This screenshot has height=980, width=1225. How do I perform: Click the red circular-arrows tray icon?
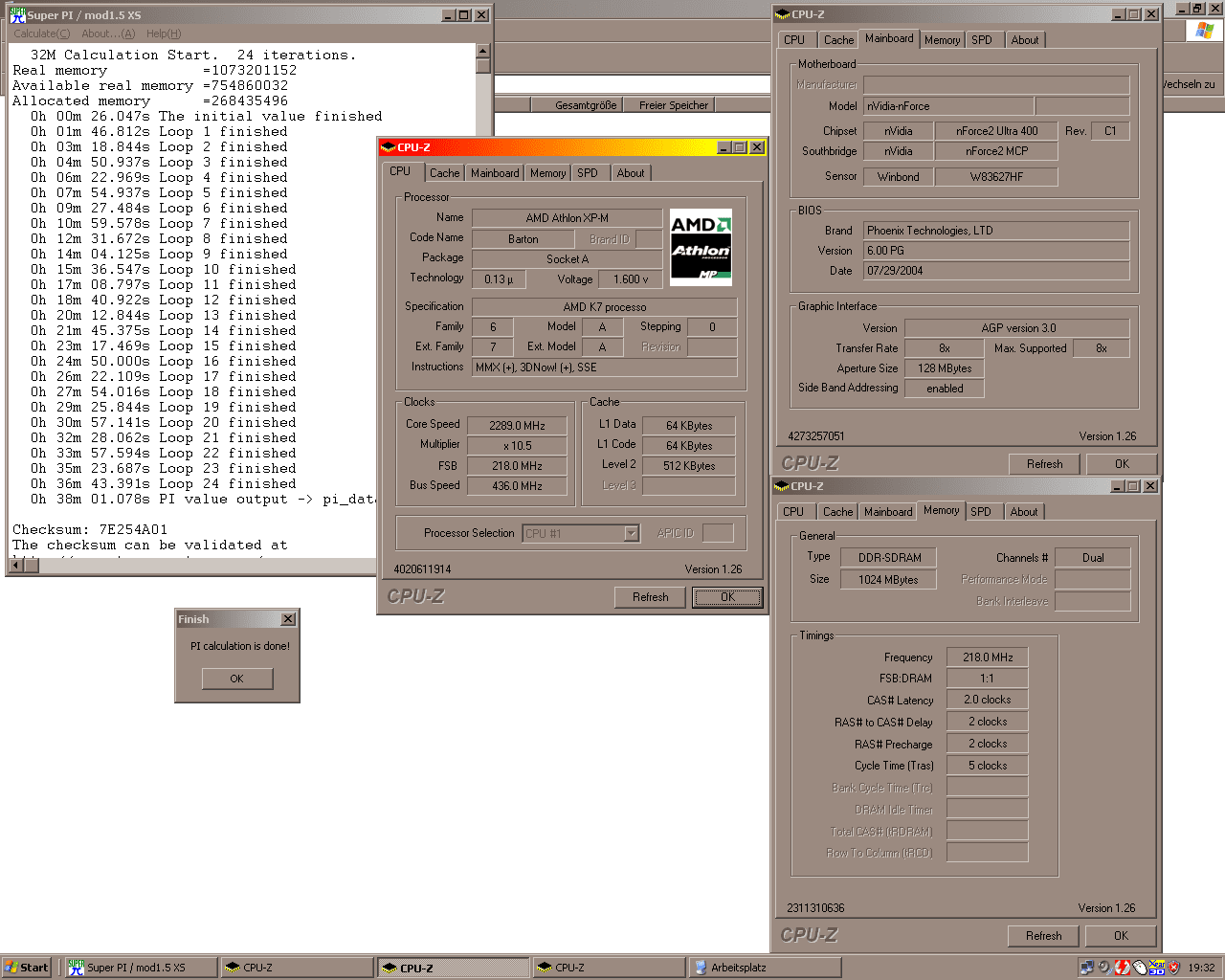coord(1122,968)
